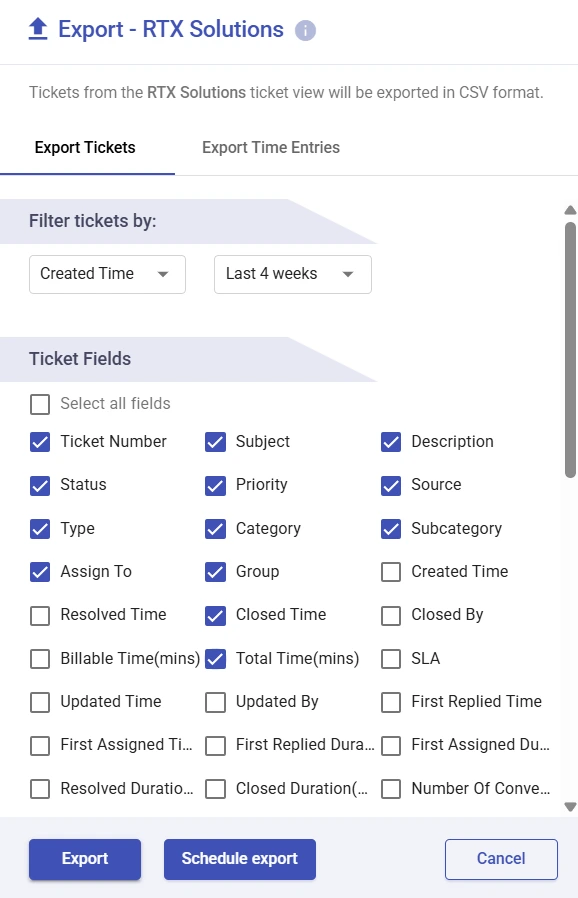Viewport: 578px width, 898px height.
Task: Disable the Total Time(mins) checkbox
Action: (x=215, y=659)
